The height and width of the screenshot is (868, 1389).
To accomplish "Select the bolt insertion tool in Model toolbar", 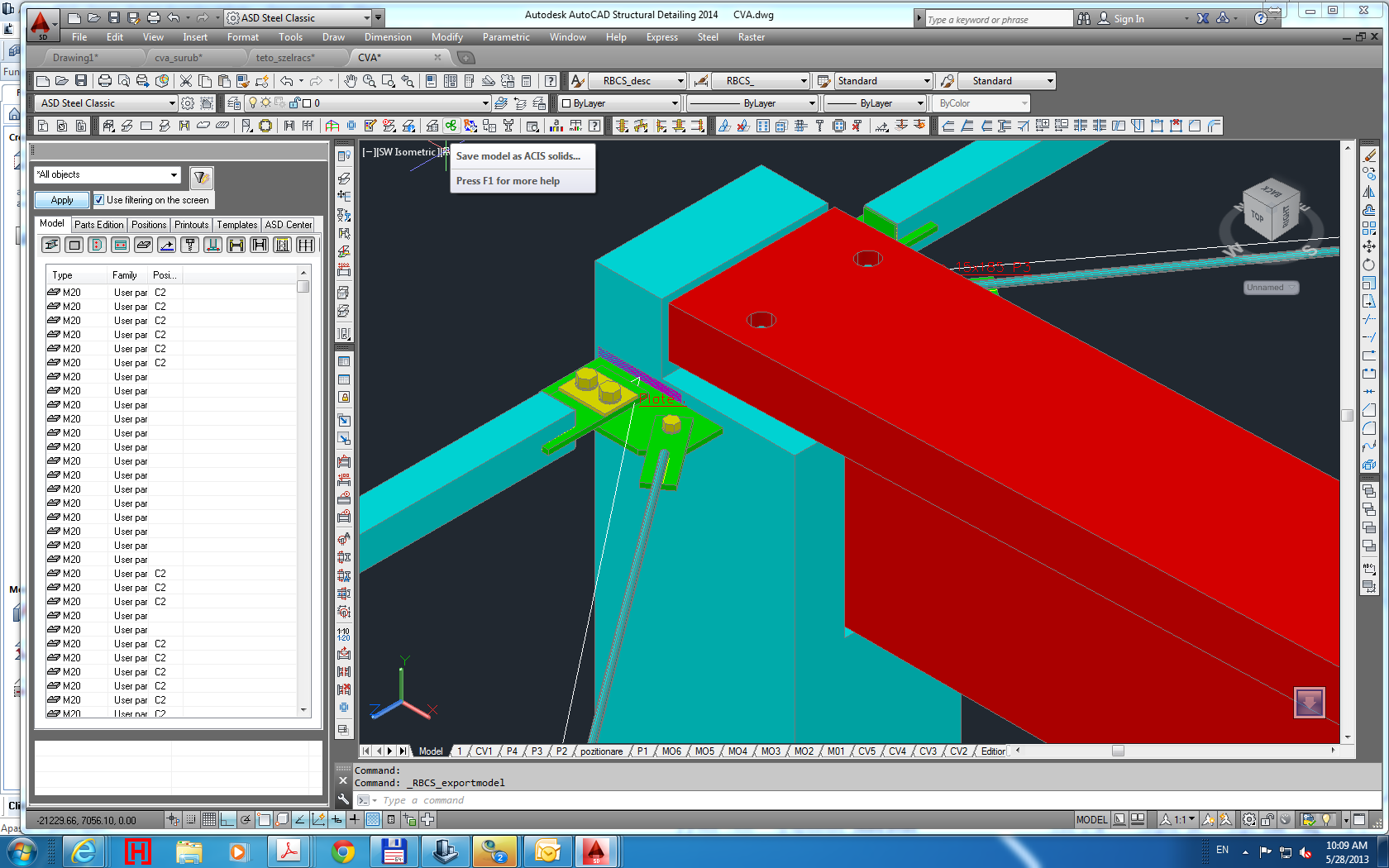I will (x=189, y=245).
